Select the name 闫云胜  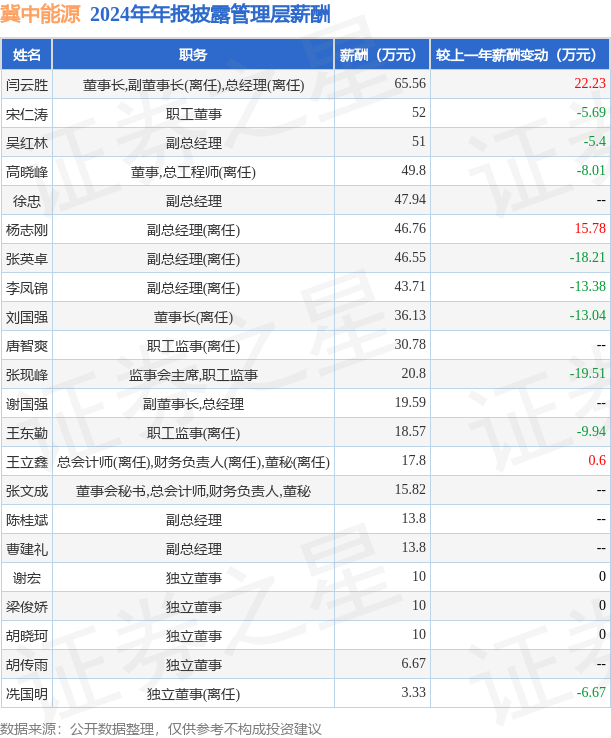[x=27, y=85]
